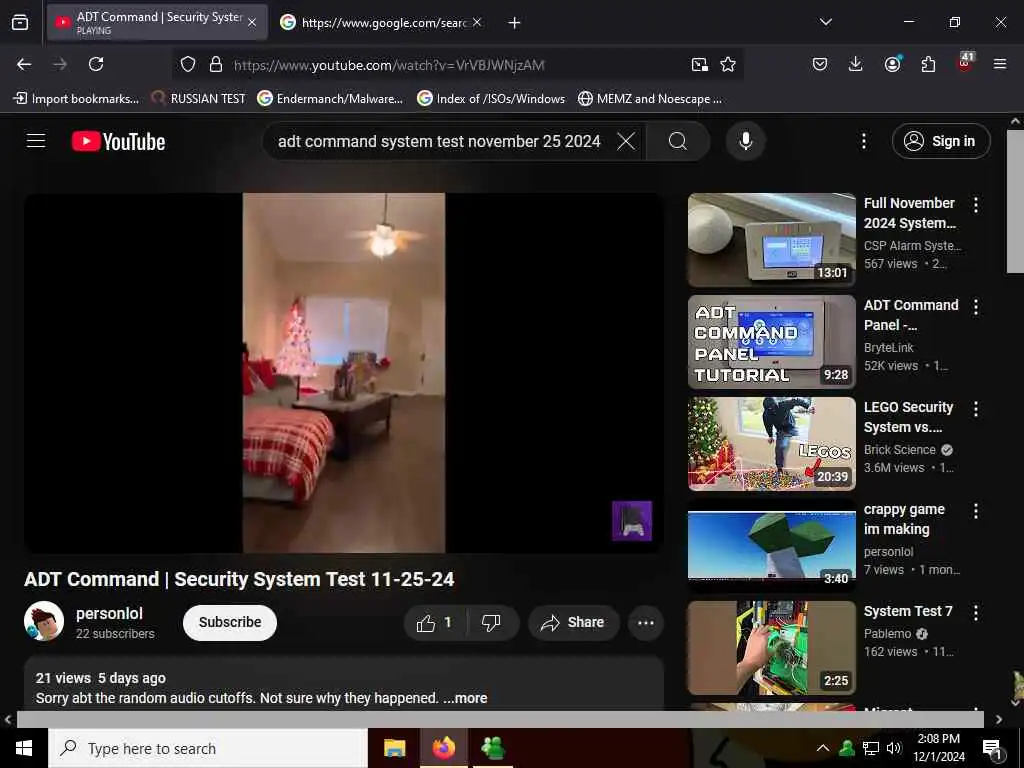Open options for LEGO Security System video
1024x768 pixels.
976,409
